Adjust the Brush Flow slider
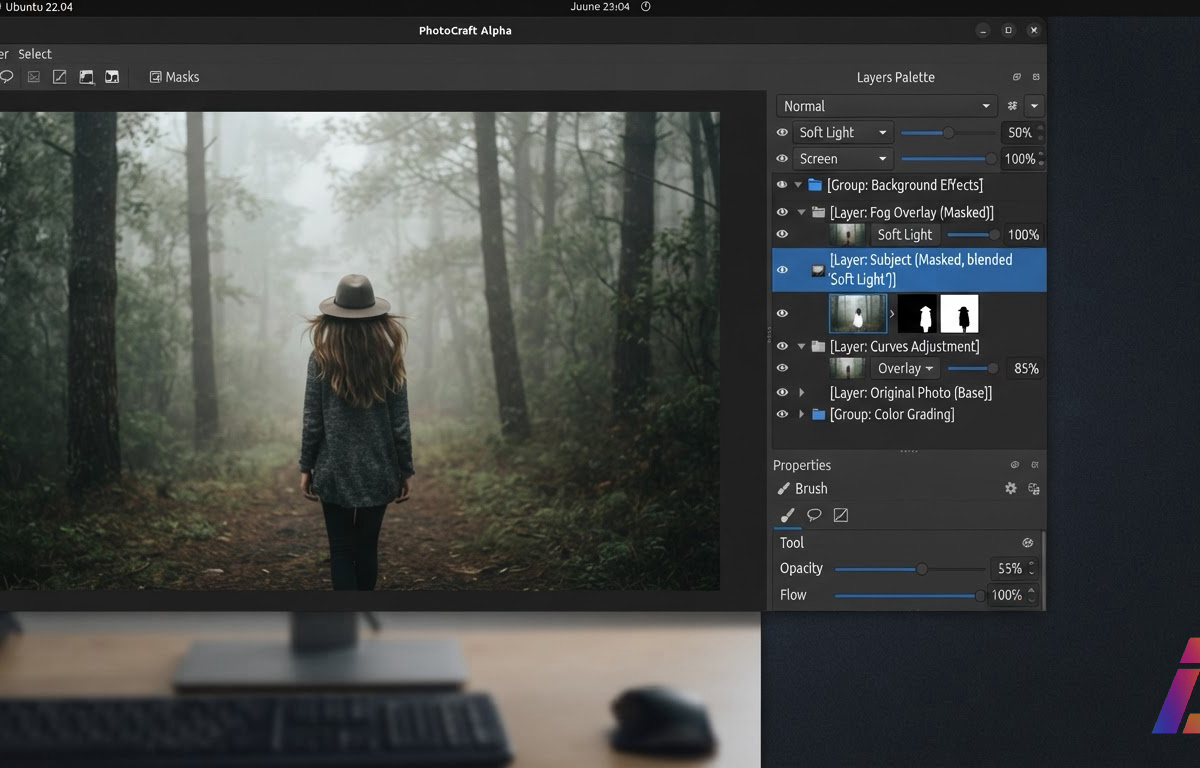 pyautogui.click(x=910, y=595)
